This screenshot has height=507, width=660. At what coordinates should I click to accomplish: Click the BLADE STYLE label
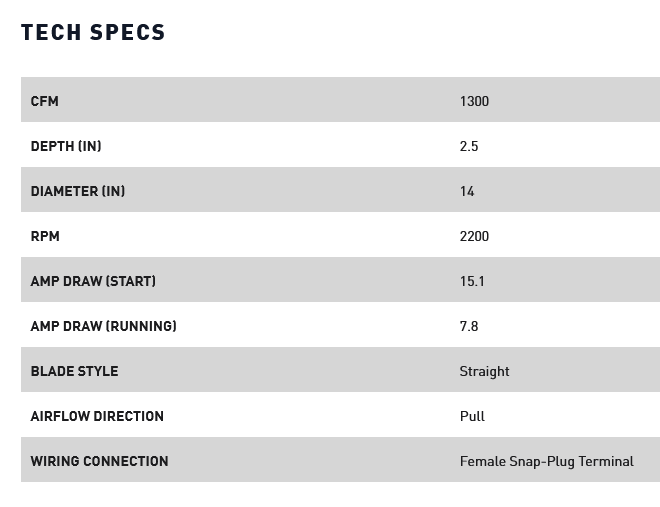(x=74, y=371)
